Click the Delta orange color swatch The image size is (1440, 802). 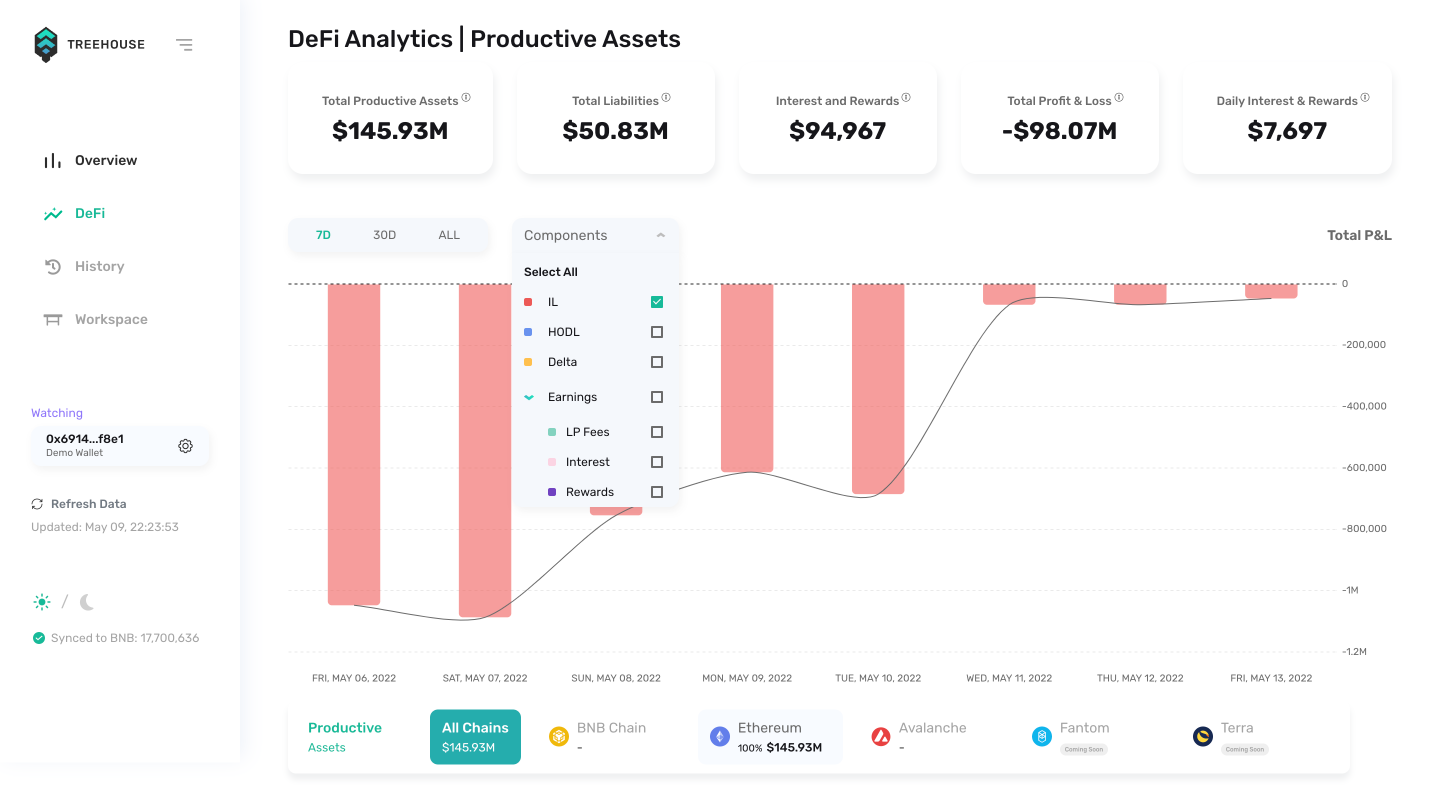pos(528,362)
